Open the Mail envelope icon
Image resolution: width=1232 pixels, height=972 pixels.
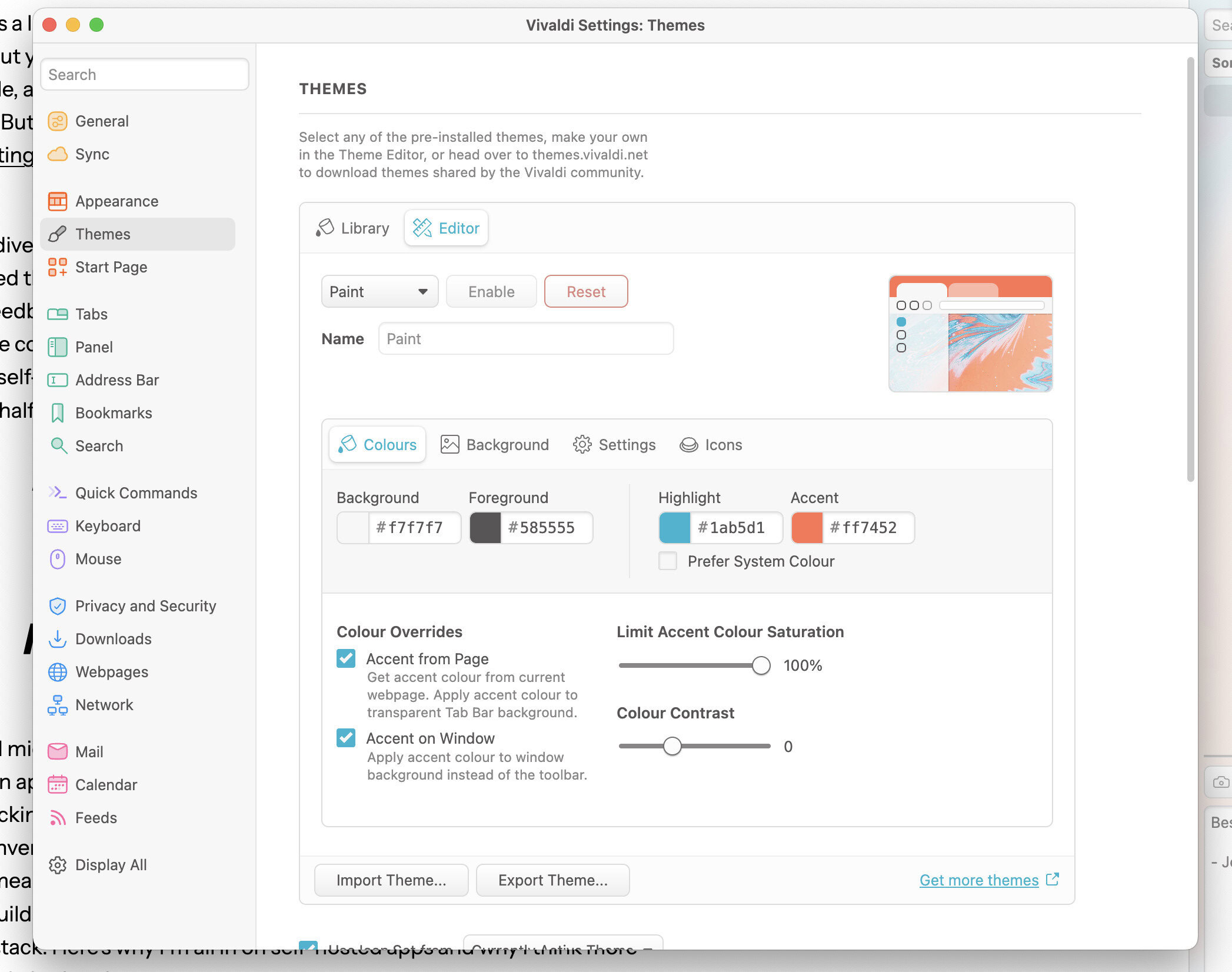tap(57, 751)
